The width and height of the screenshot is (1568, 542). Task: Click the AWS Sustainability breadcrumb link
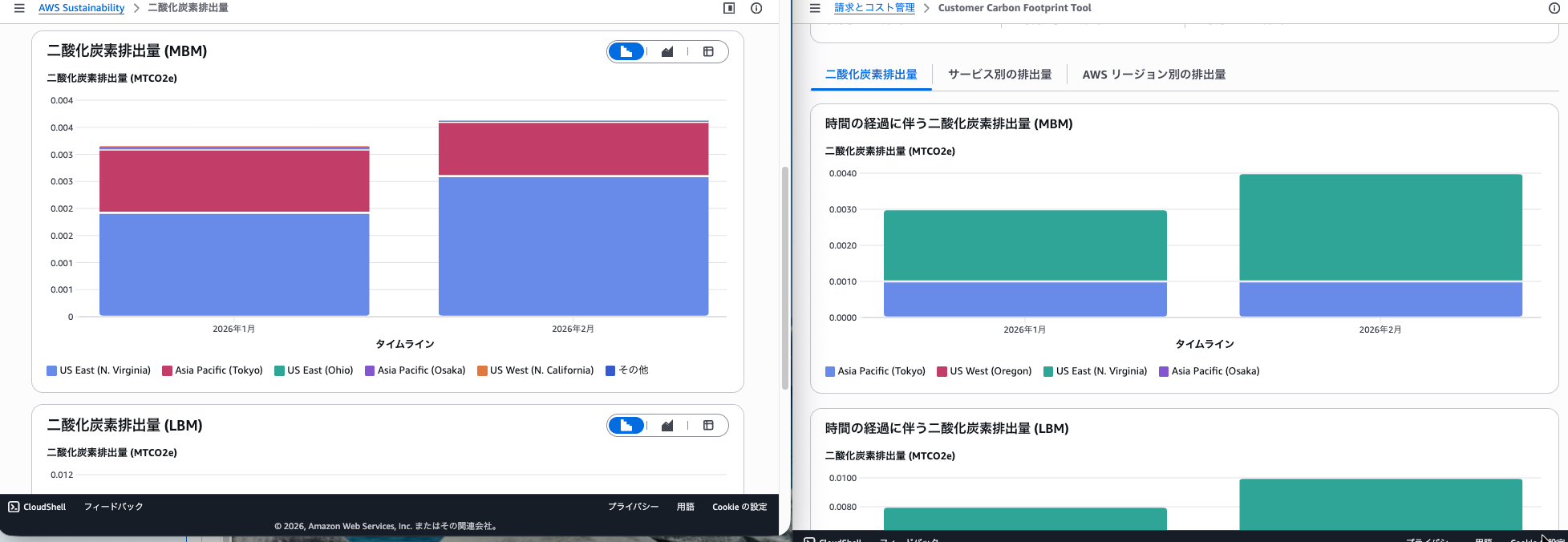click(x=81, y=8)
